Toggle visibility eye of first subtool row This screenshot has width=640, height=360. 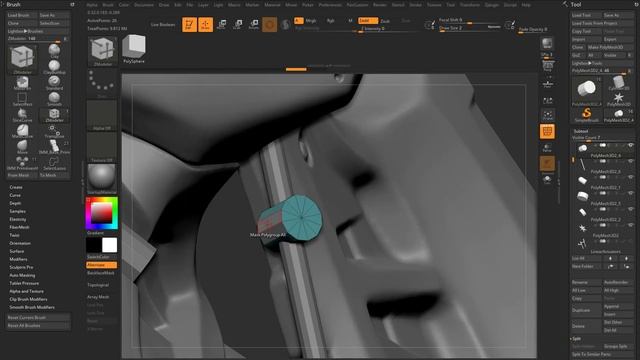click(631, 145)
